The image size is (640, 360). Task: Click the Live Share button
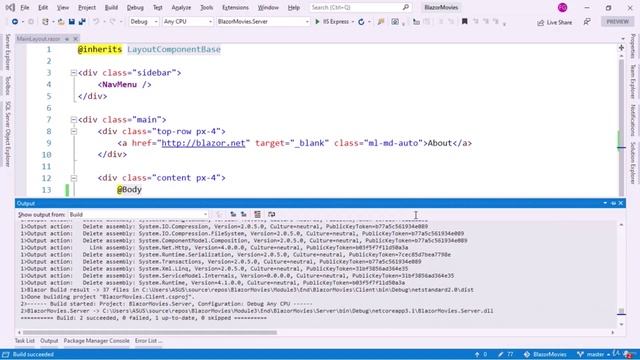555,22
